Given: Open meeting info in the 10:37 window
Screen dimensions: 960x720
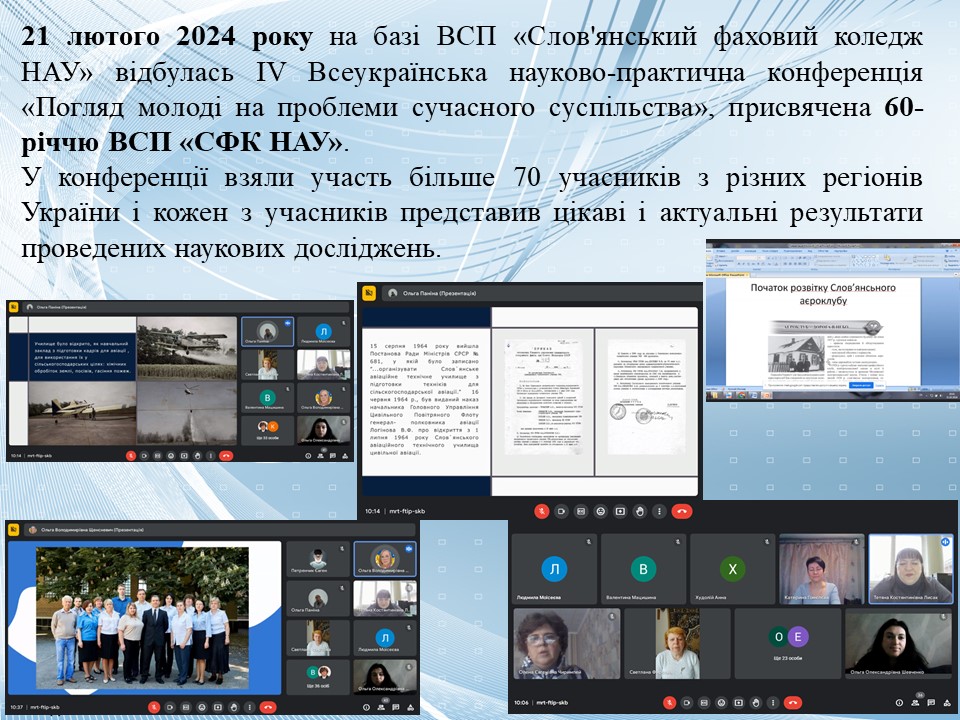Looking at the screenshot, I should (366, 707).
